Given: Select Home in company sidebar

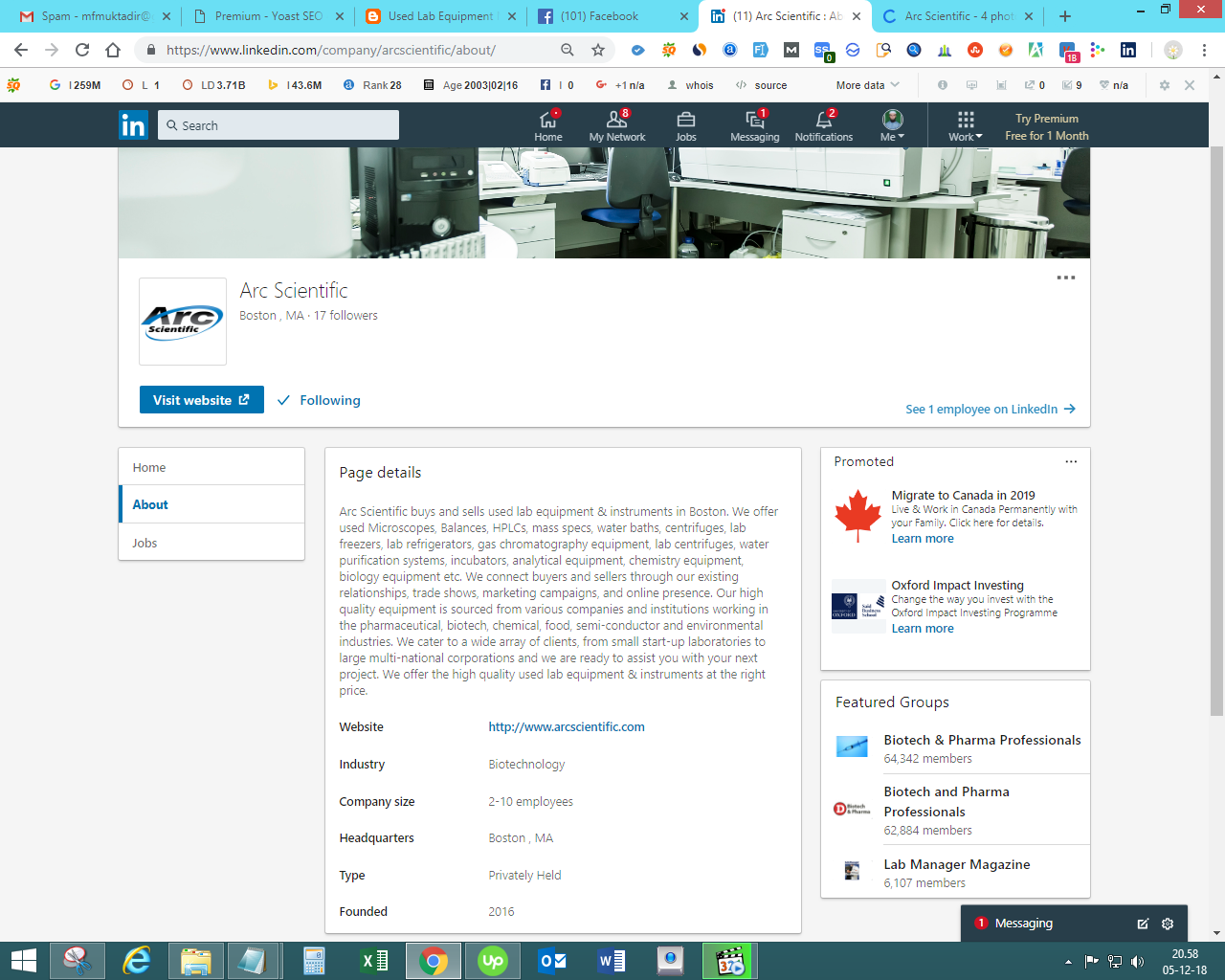Looking at the screenshot, I should [212, 467].
